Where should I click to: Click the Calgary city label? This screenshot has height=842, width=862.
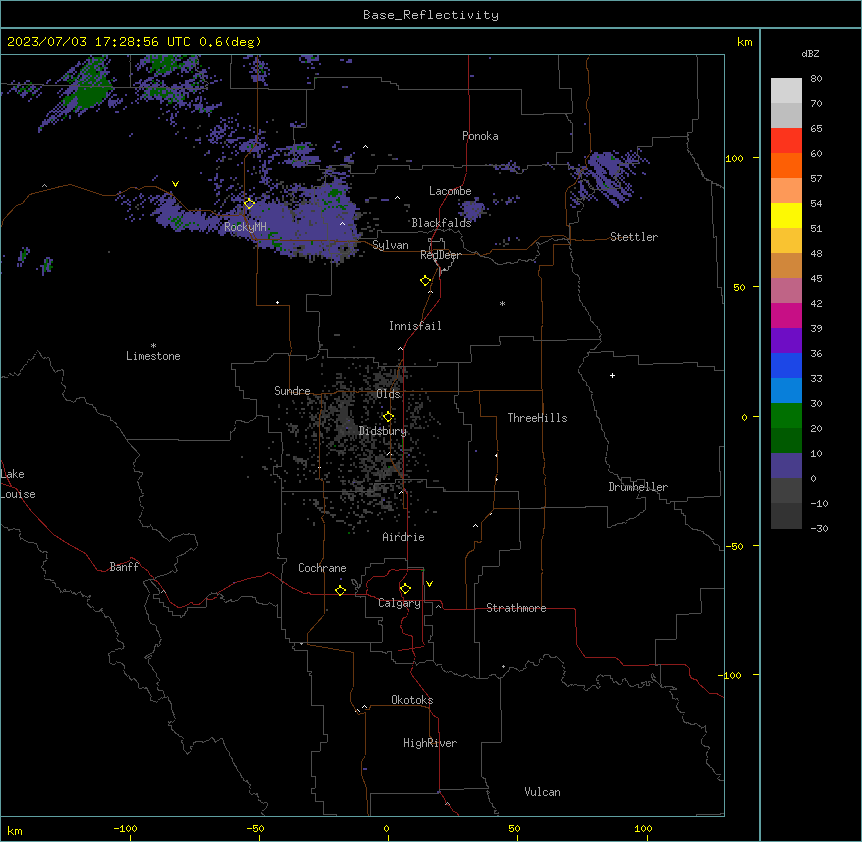399,603
